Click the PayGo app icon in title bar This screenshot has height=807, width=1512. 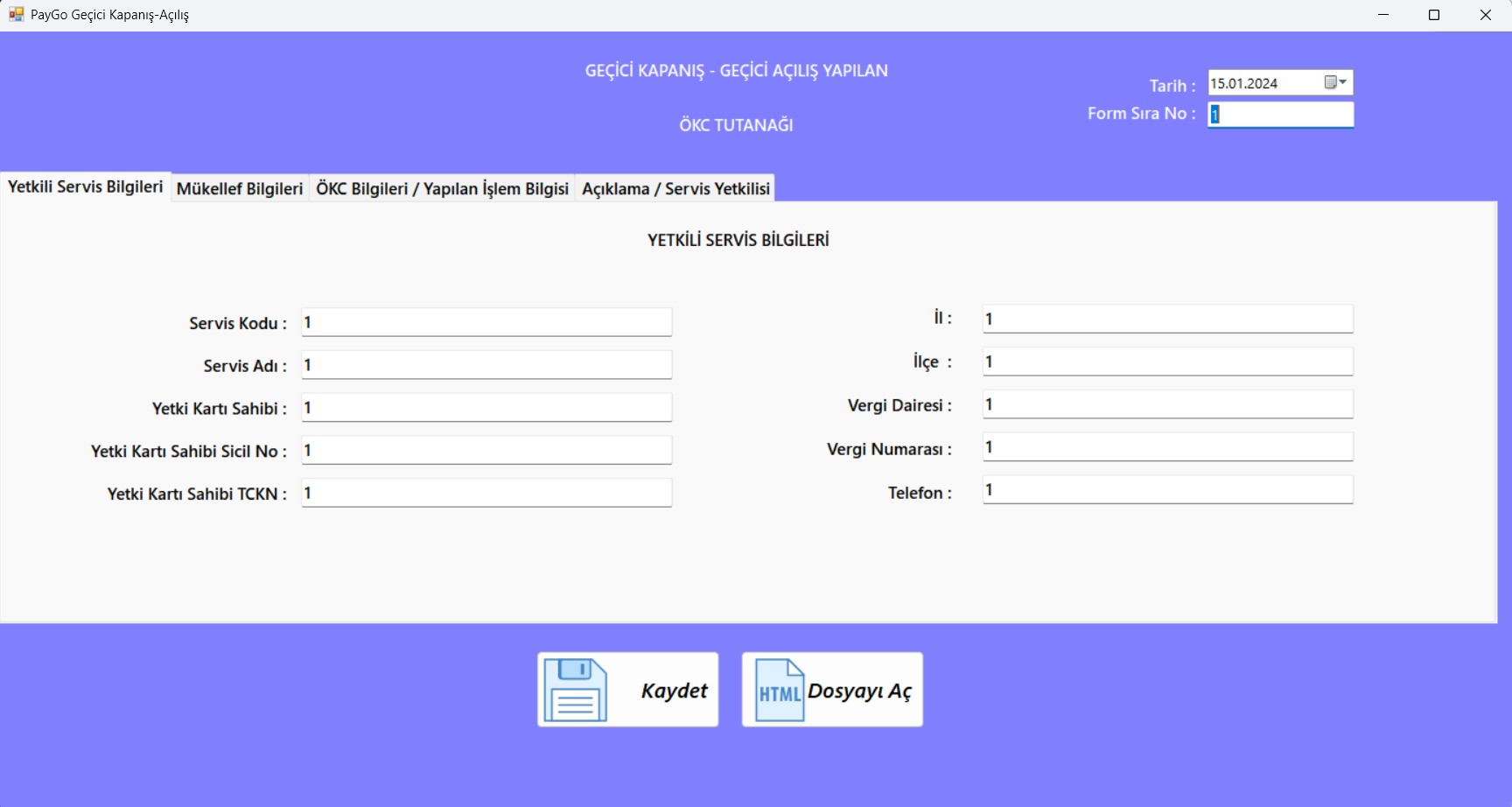[16, 15]
